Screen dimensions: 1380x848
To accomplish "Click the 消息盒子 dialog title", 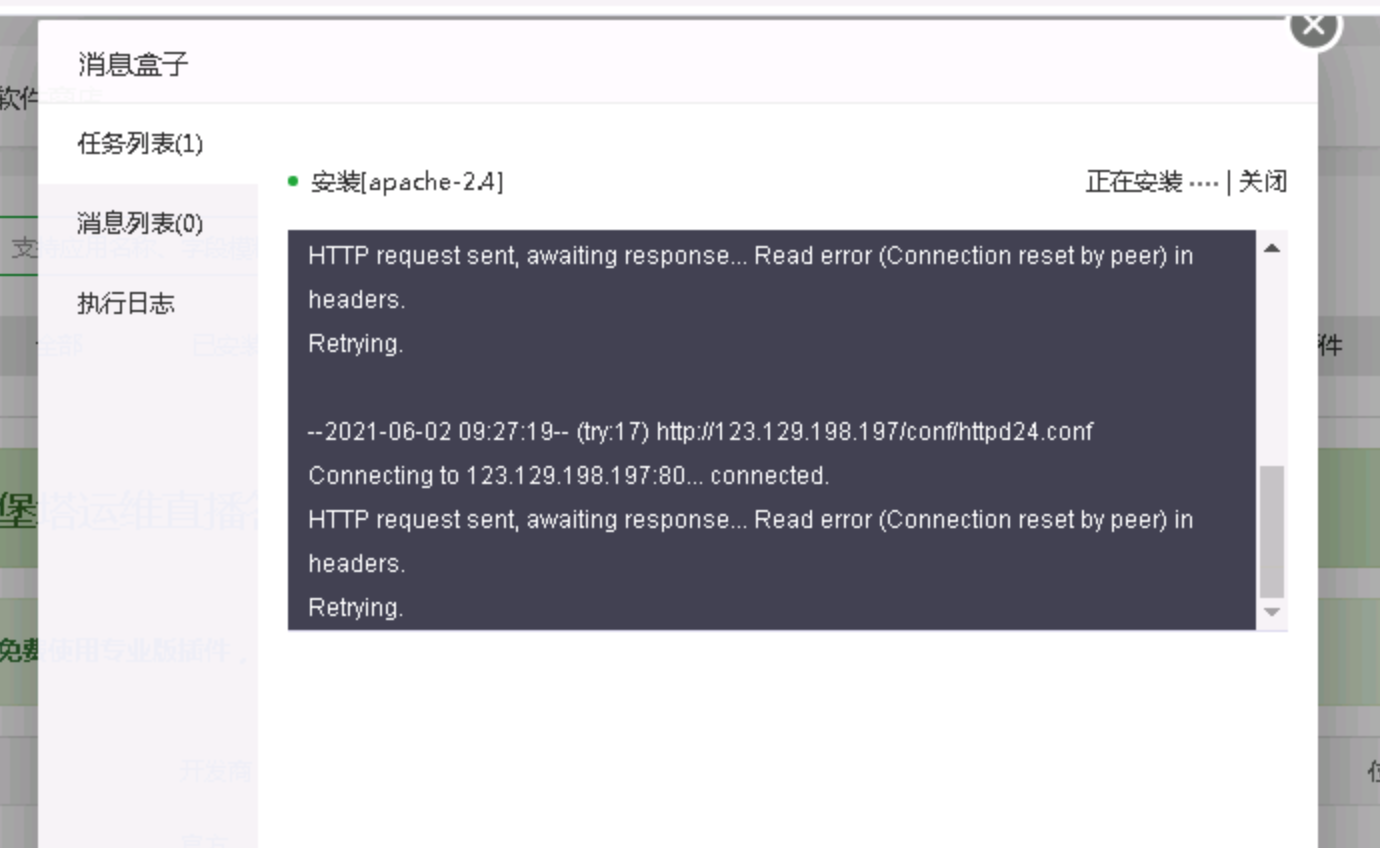I will click(133, 65).
